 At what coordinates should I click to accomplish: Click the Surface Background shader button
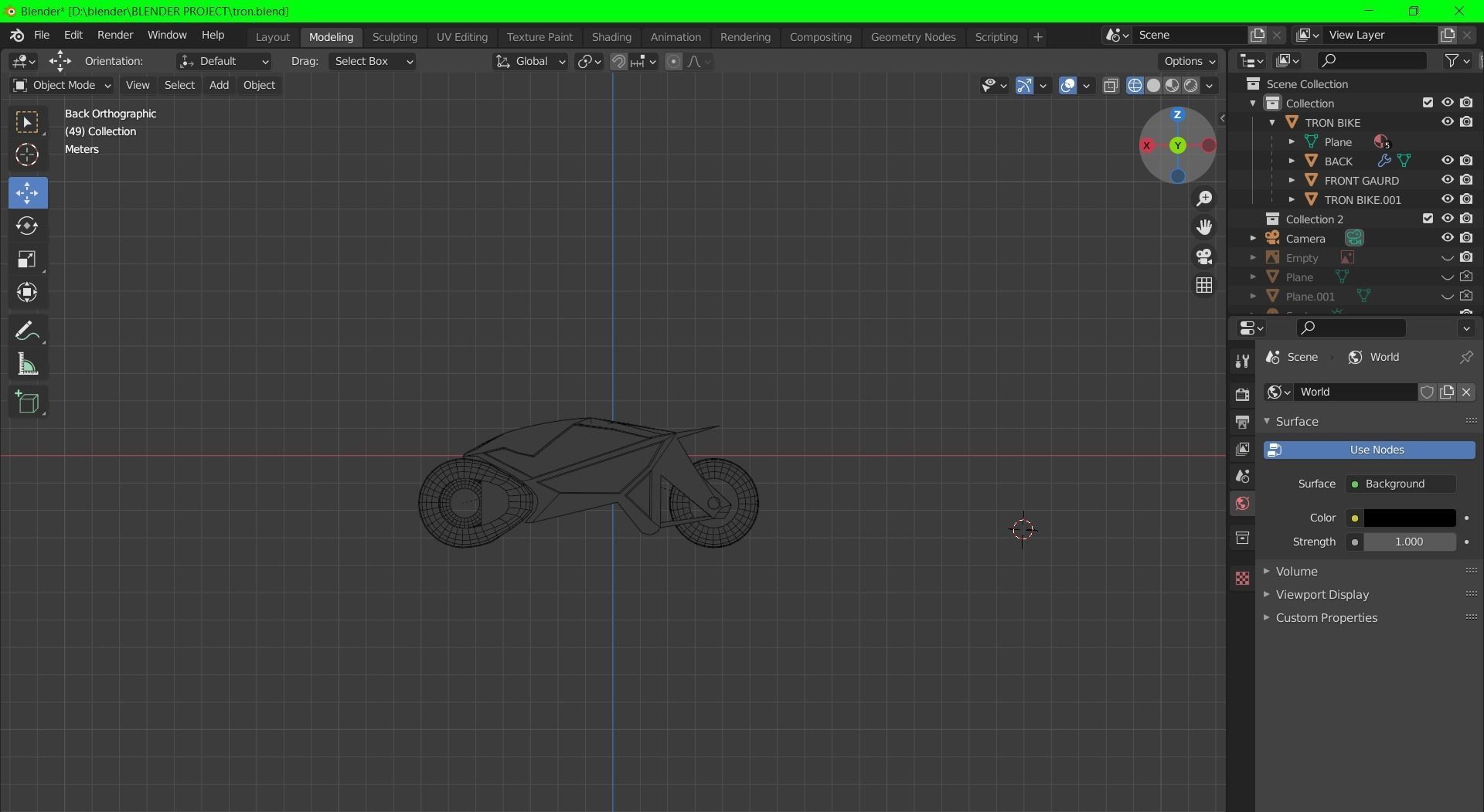tap(1401, 484)
